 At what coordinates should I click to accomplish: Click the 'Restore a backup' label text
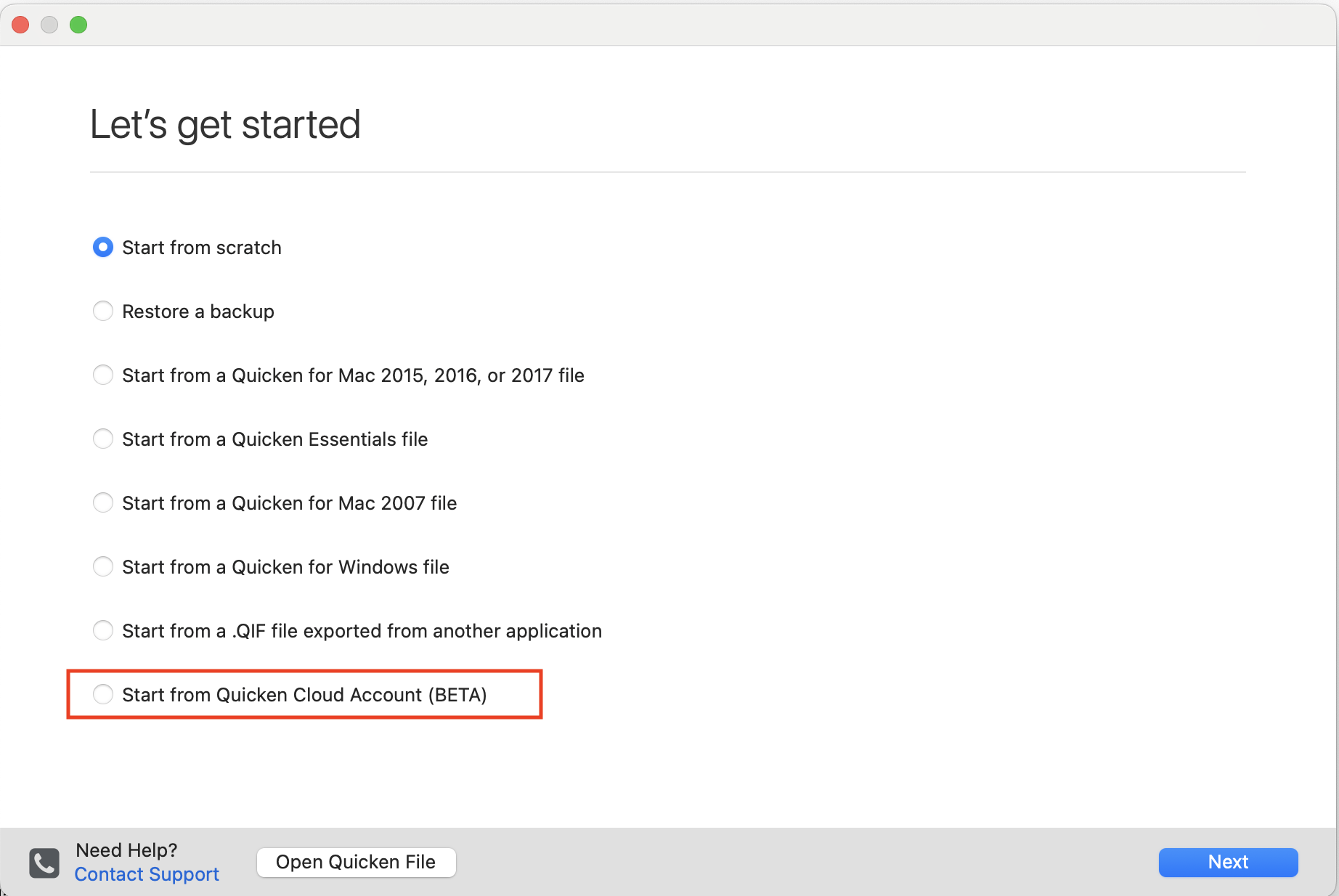tap(198, 311)
